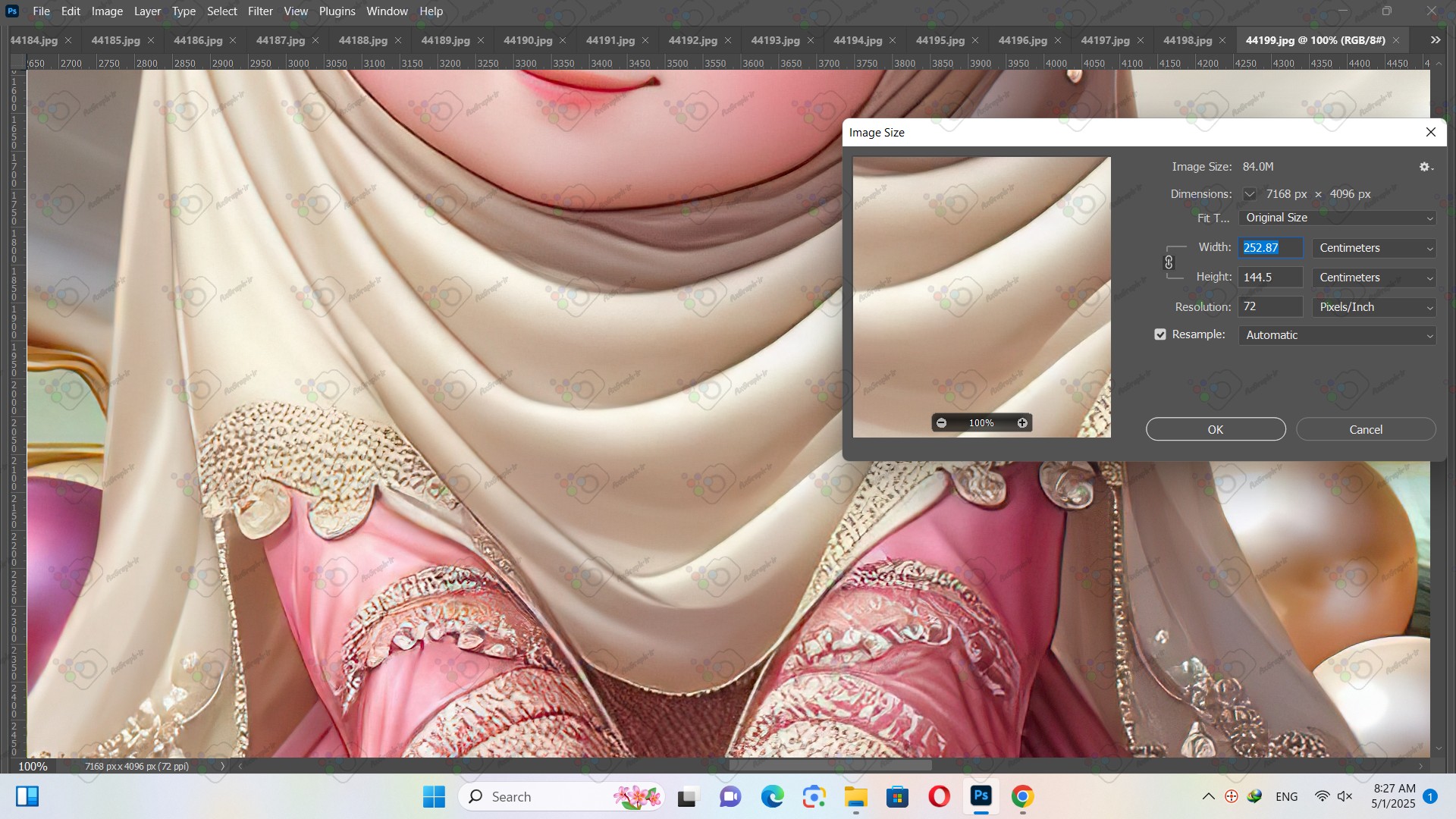The width and height of the screenshot is (1456, 819).
Task: Switch to the 44198.jpg tab
Action: [1188, 40]
